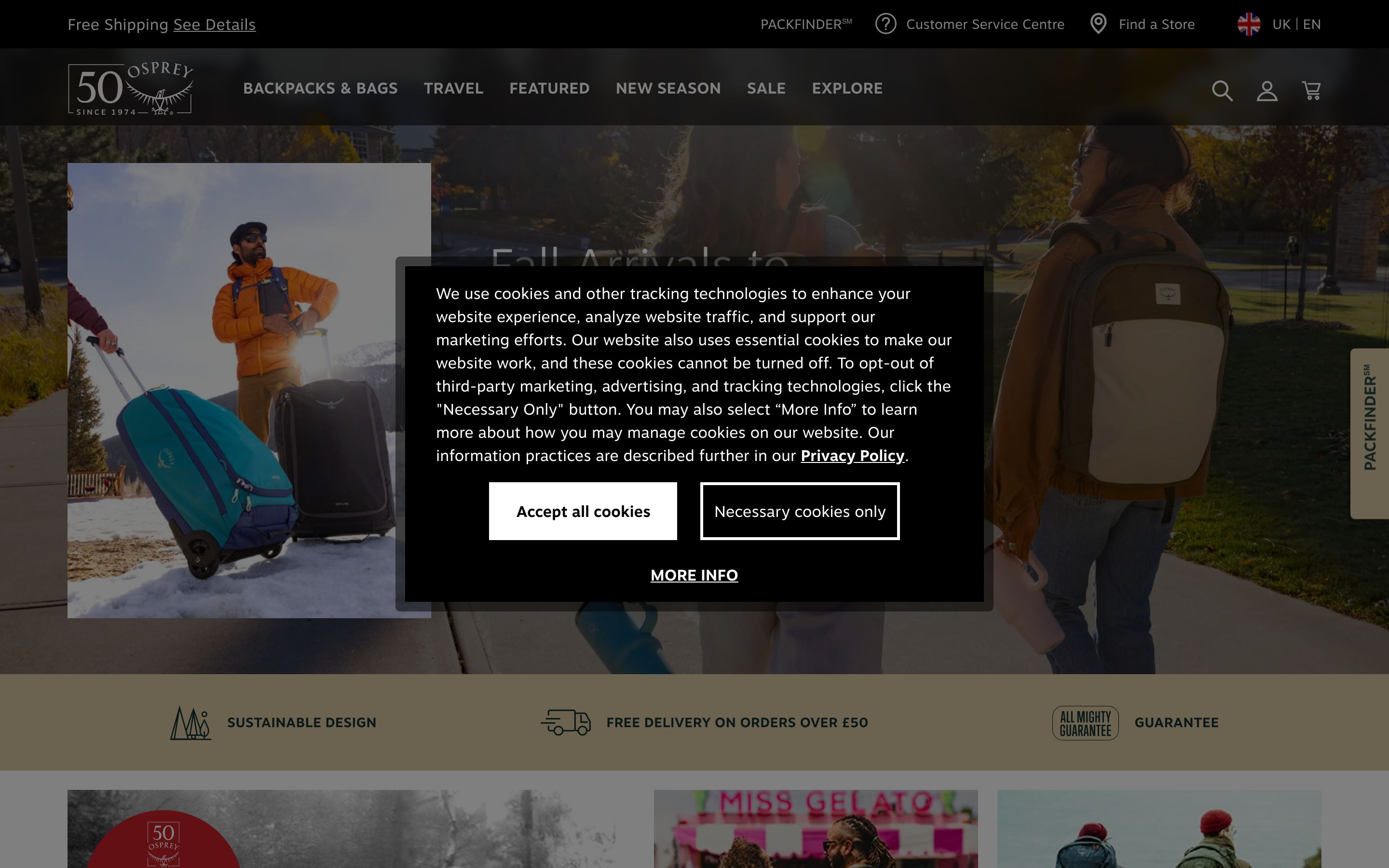This screenshot has width=1389, height=868.
Task: Expand the Backpacks & Bags menu
Action: point(320,88)
